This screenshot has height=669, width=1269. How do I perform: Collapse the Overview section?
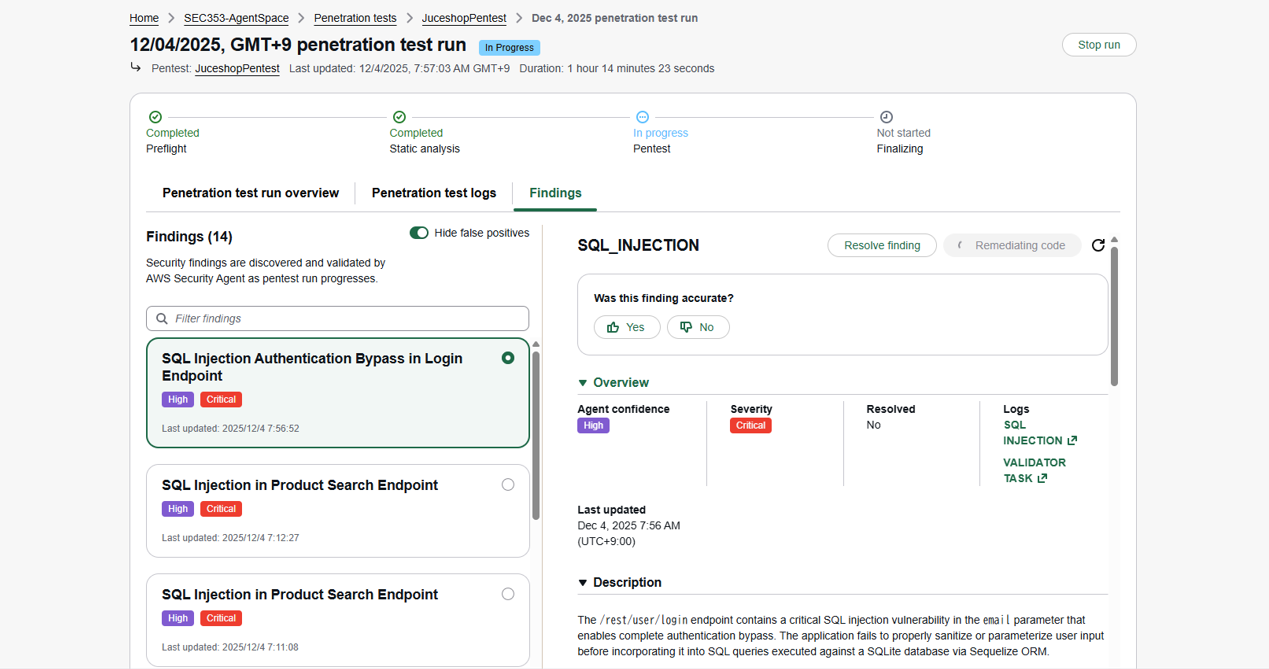click(584, 383)
